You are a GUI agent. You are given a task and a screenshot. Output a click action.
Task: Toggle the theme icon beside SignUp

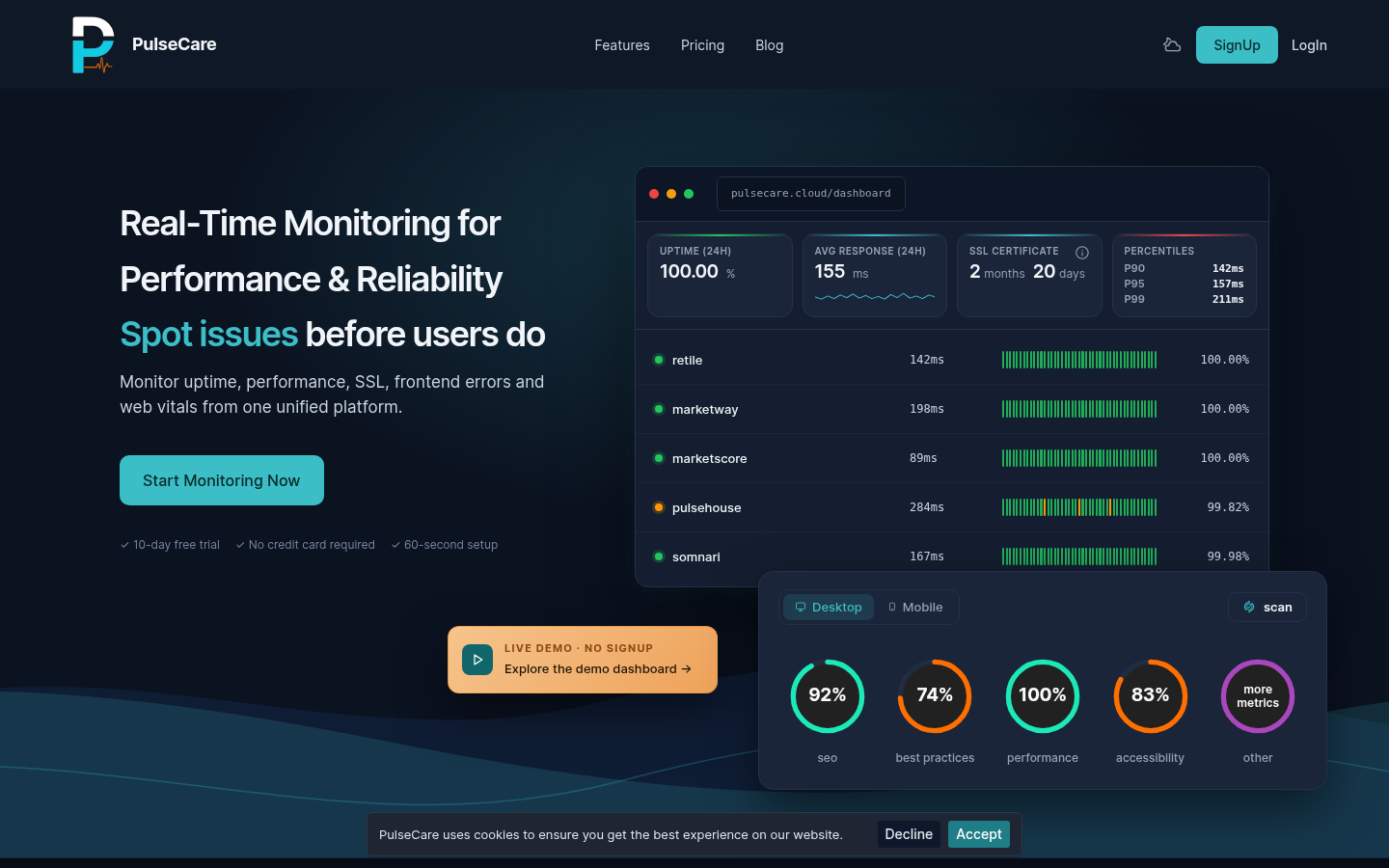[1172, 44]
